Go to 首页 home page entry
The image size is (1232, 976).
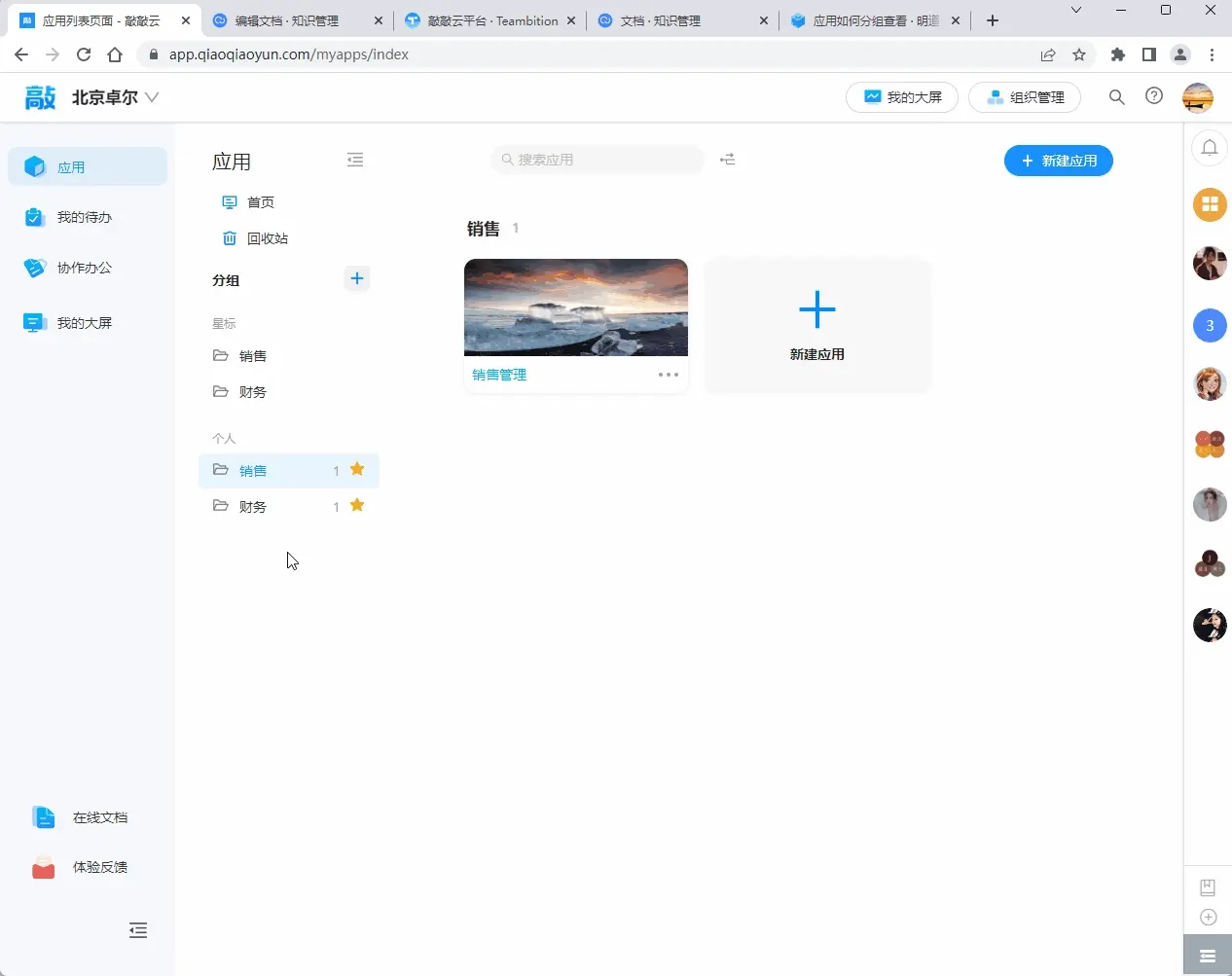pyautogui.click(x=258, y=202)
